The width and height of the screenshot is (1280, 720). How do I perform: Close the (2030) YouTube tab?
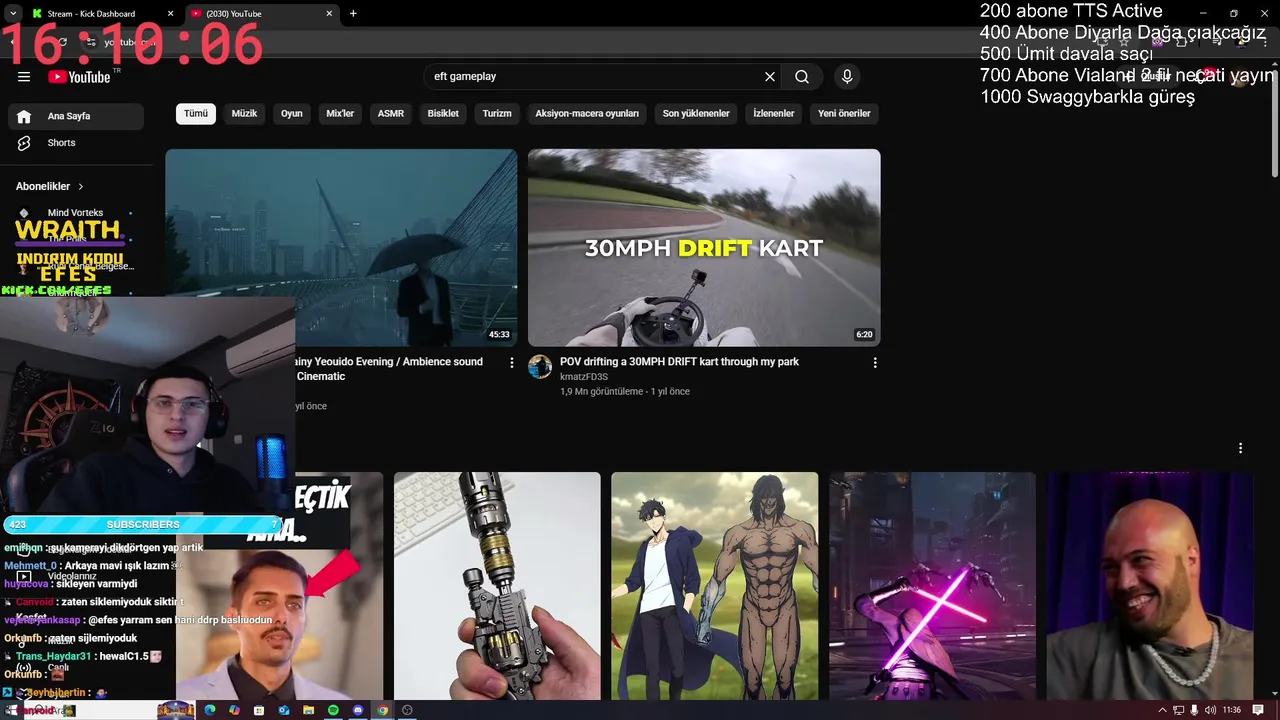click(329, 14)
